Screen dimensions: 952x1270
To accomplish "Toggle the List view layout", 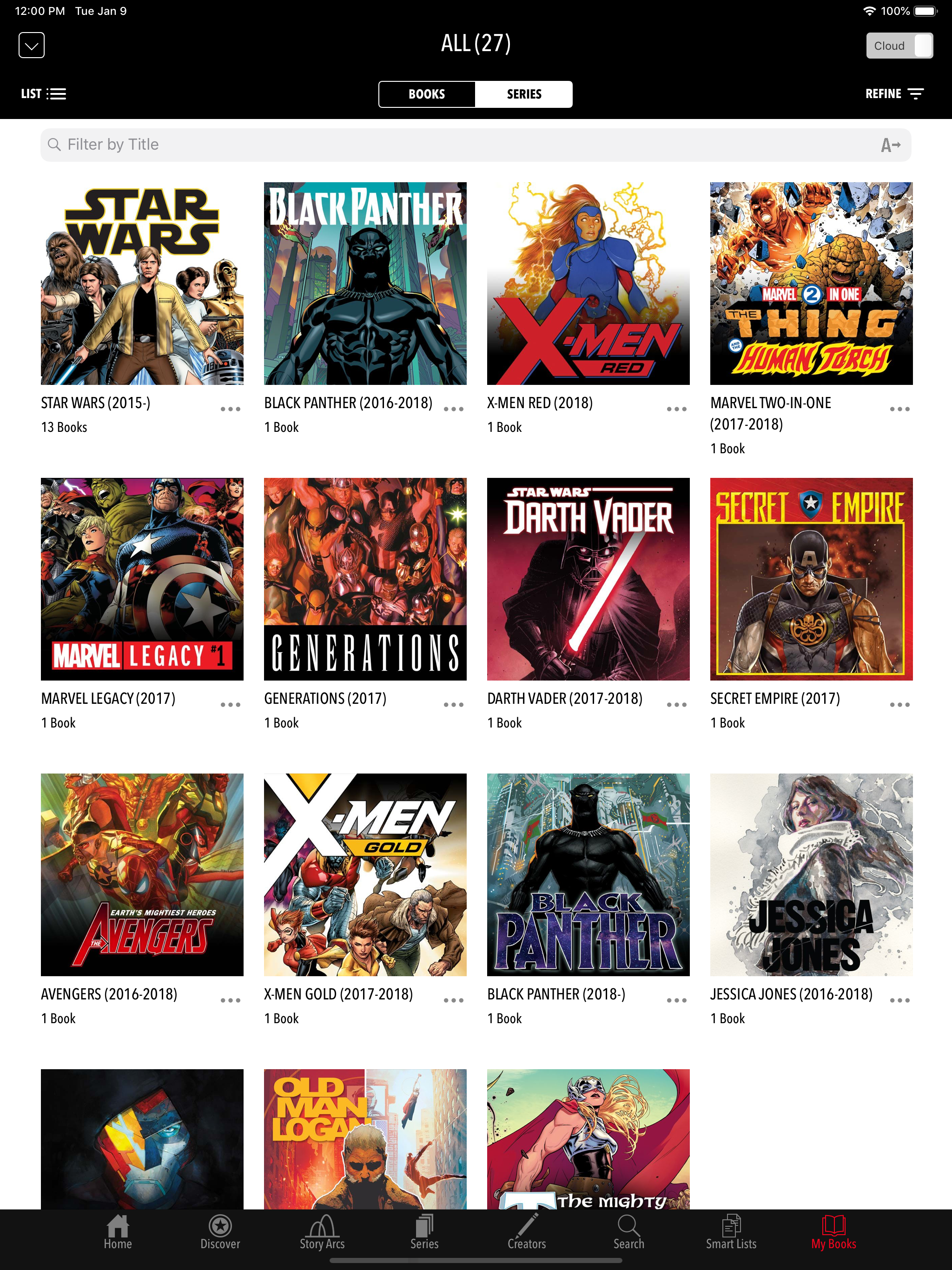I will pyautogui.click(x=44, y=94).
